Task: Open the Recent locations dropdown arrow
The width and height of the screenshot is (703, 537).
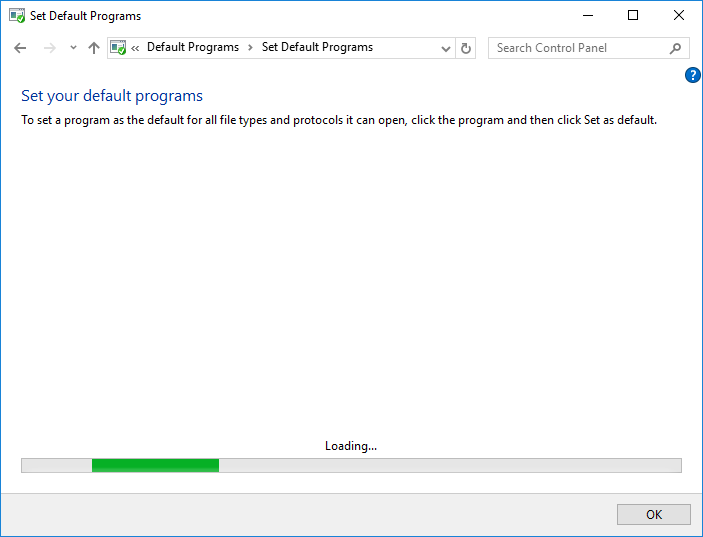Action: click(73, 48)
